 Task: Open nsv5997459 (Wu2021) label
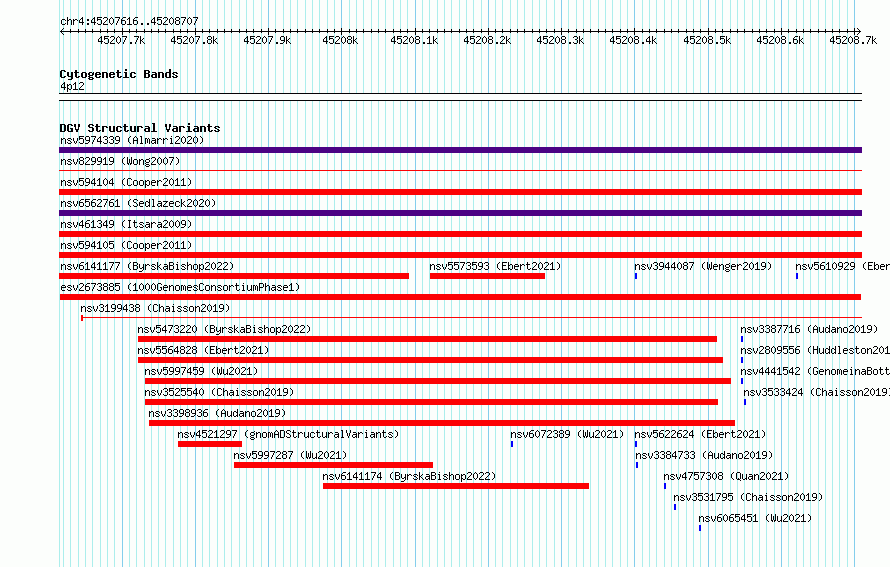(x=201, y=371)
